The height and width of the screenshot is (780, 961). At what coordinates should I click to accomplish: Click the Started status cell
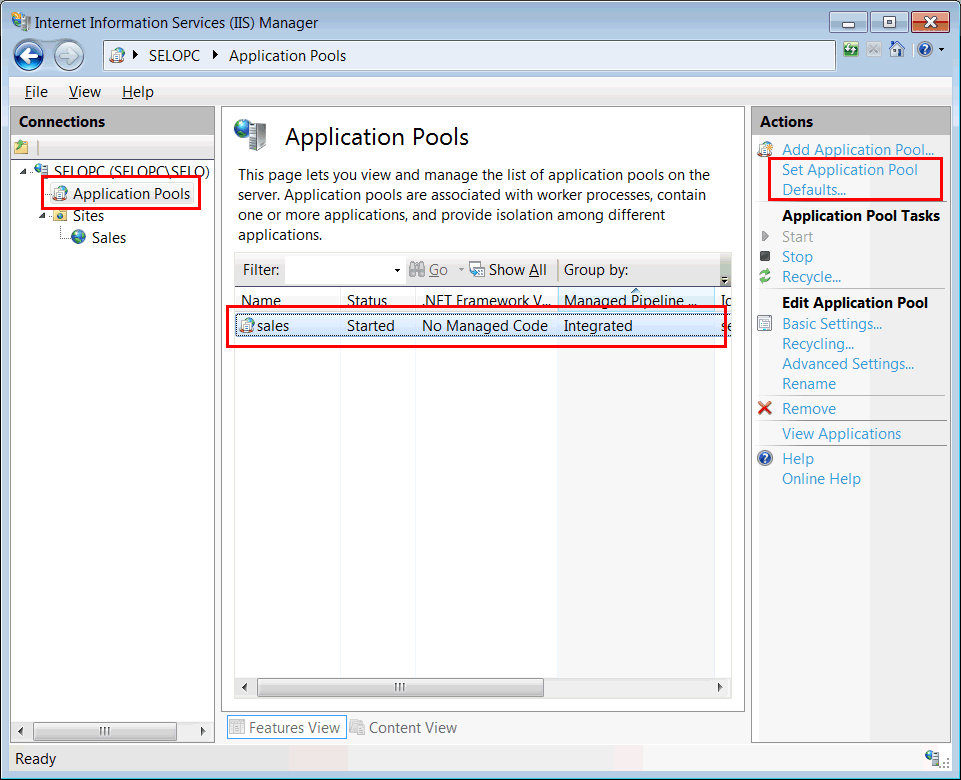tap(371, 326)
